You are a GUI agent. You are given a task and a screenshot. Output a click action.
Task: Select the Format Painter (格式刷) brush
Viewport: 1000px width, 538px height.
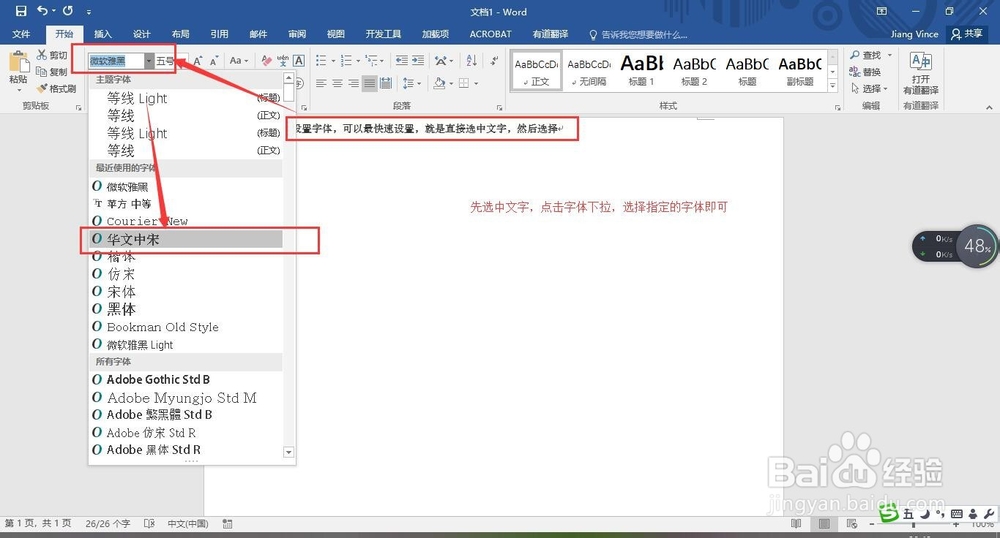coord(56,89)
